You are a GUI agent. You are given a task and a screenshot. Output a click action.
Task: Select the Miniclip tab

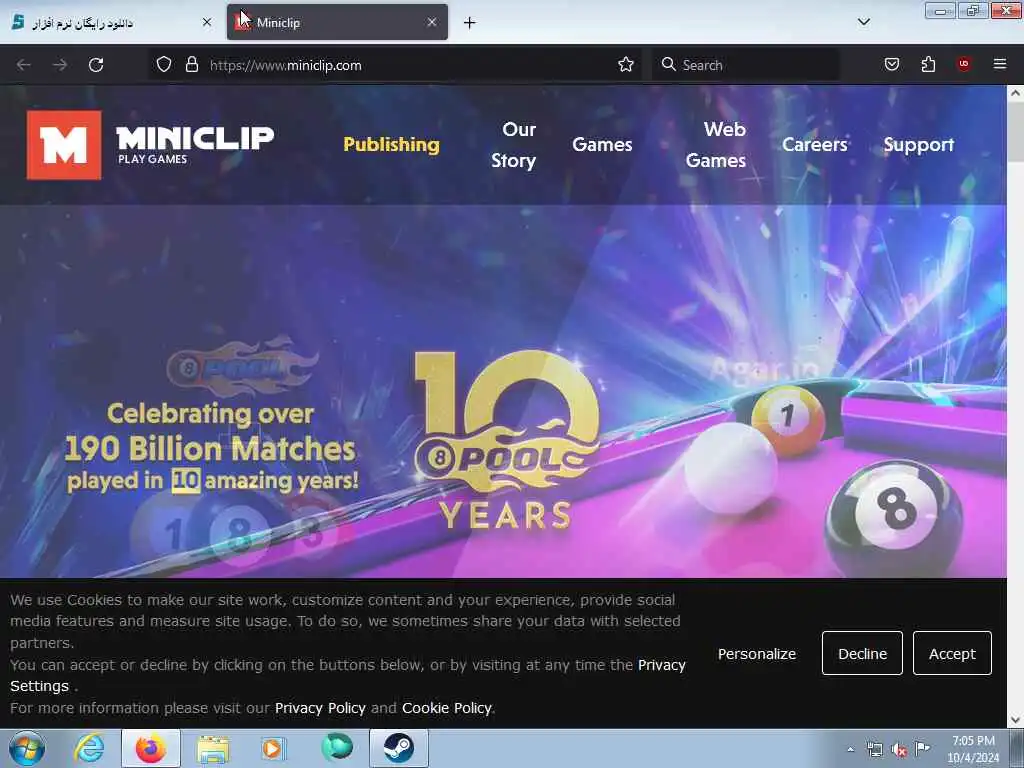coord(337,22)
